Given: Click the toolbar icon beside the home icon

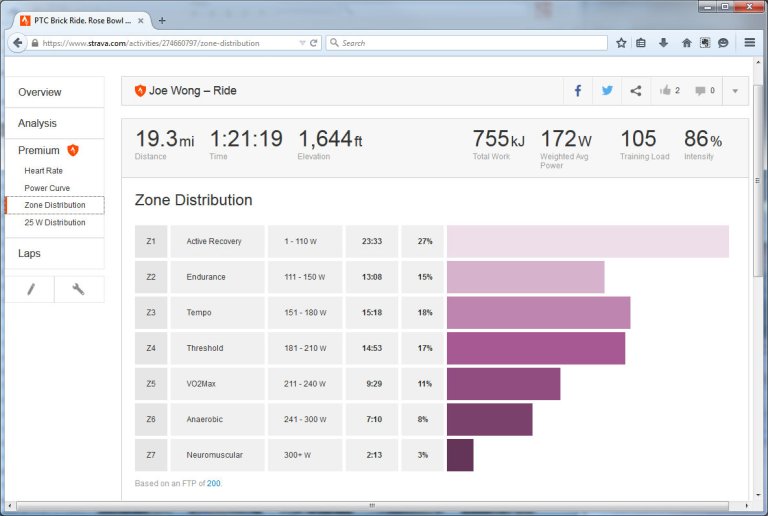Looking at the screenshot, I should tap(705, 43).
